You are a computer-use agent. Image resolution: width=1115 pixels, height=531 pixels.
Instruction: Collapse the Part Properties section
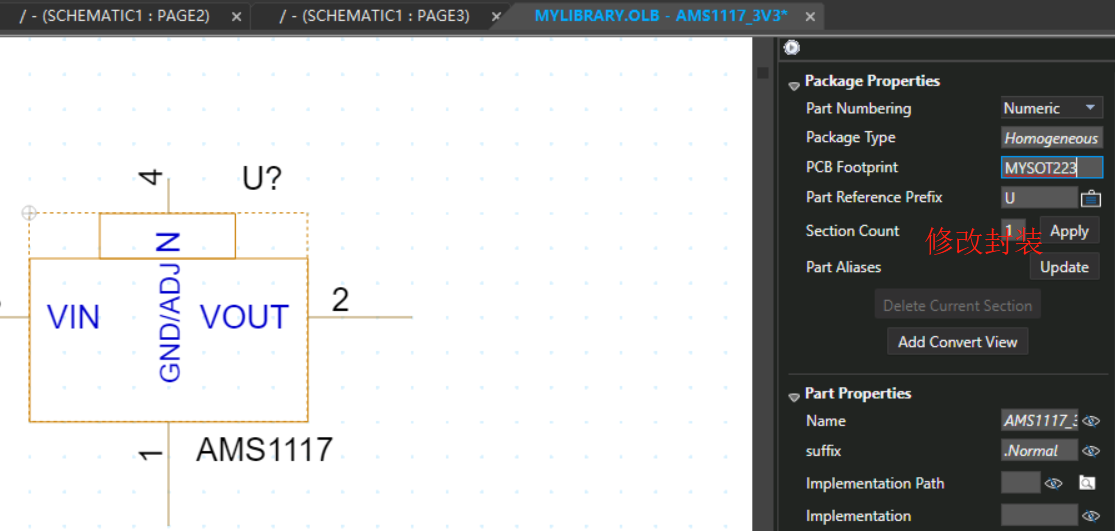794,398
